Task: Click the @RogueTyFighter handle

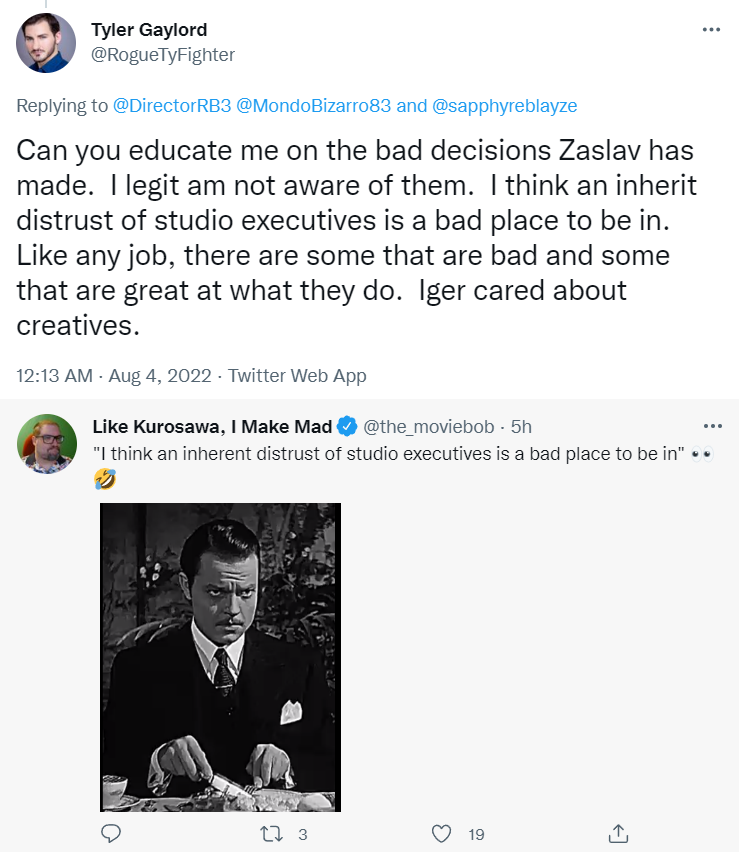Action: click(163, 55)
